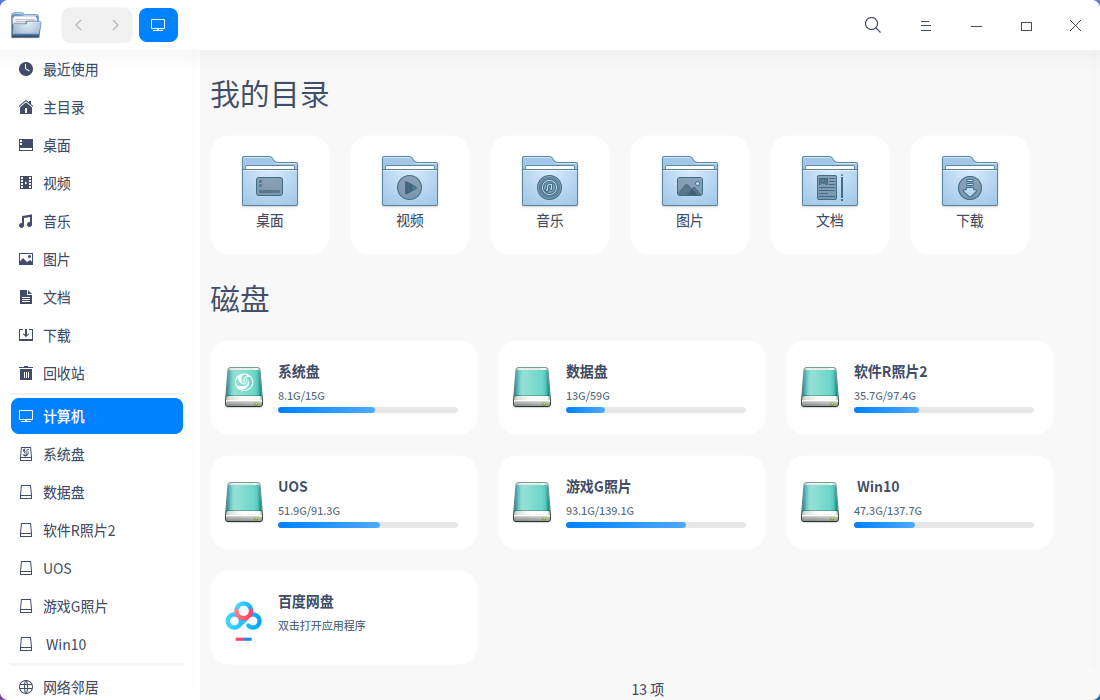Open the 系统盘 system disk
Screen dimensions: 1100x700
coord(344,387)
